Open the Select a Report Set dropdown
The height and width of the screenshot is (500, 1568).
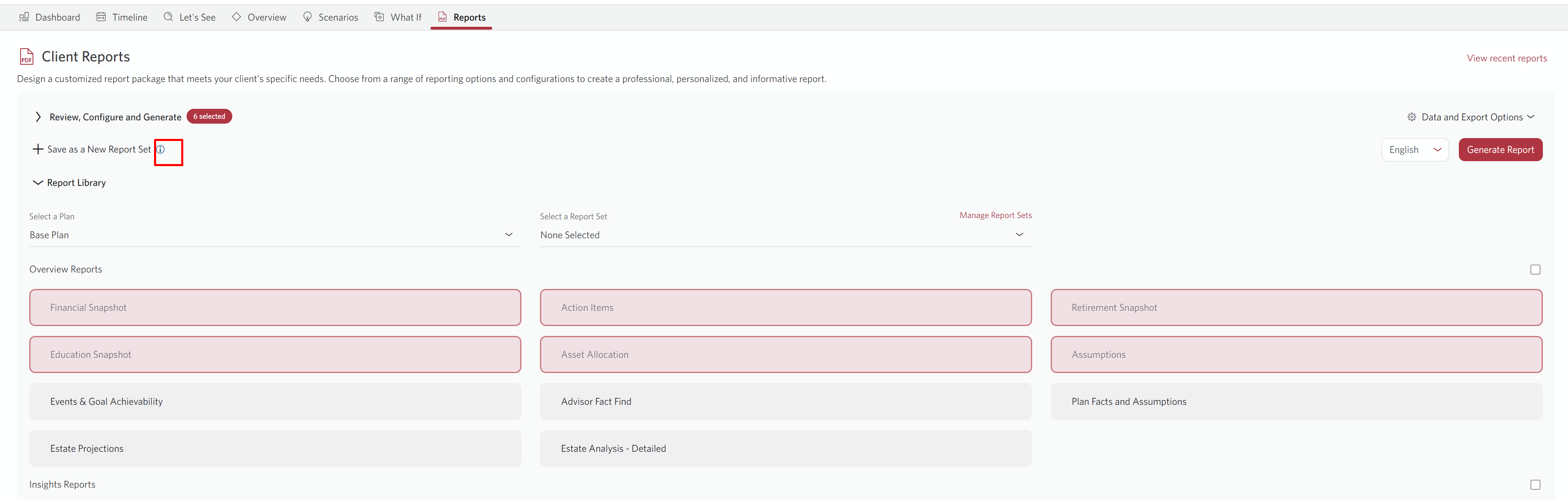tap(785, 235)
